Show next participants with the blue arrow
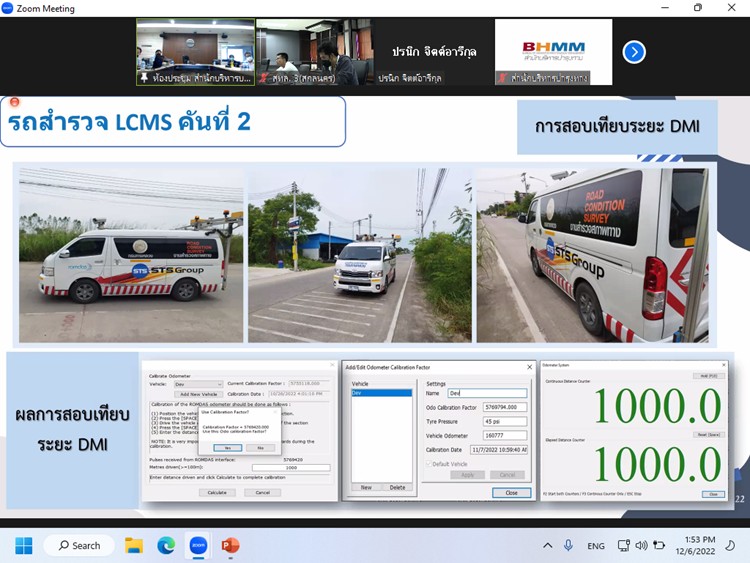This screenshot has height=563, width=750. [634, 52]
